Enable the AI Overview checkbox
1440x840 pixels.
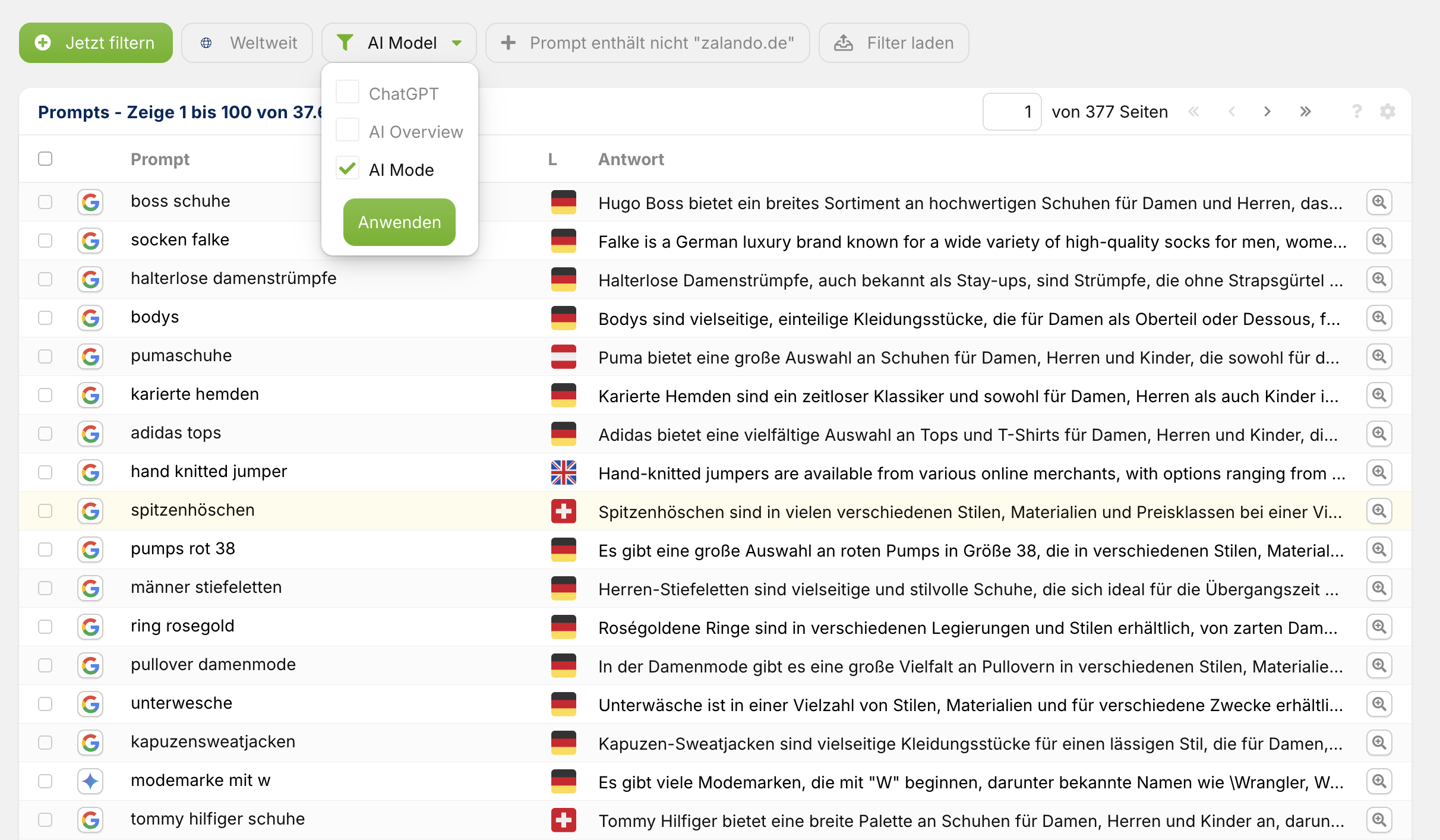pos(348,131)
